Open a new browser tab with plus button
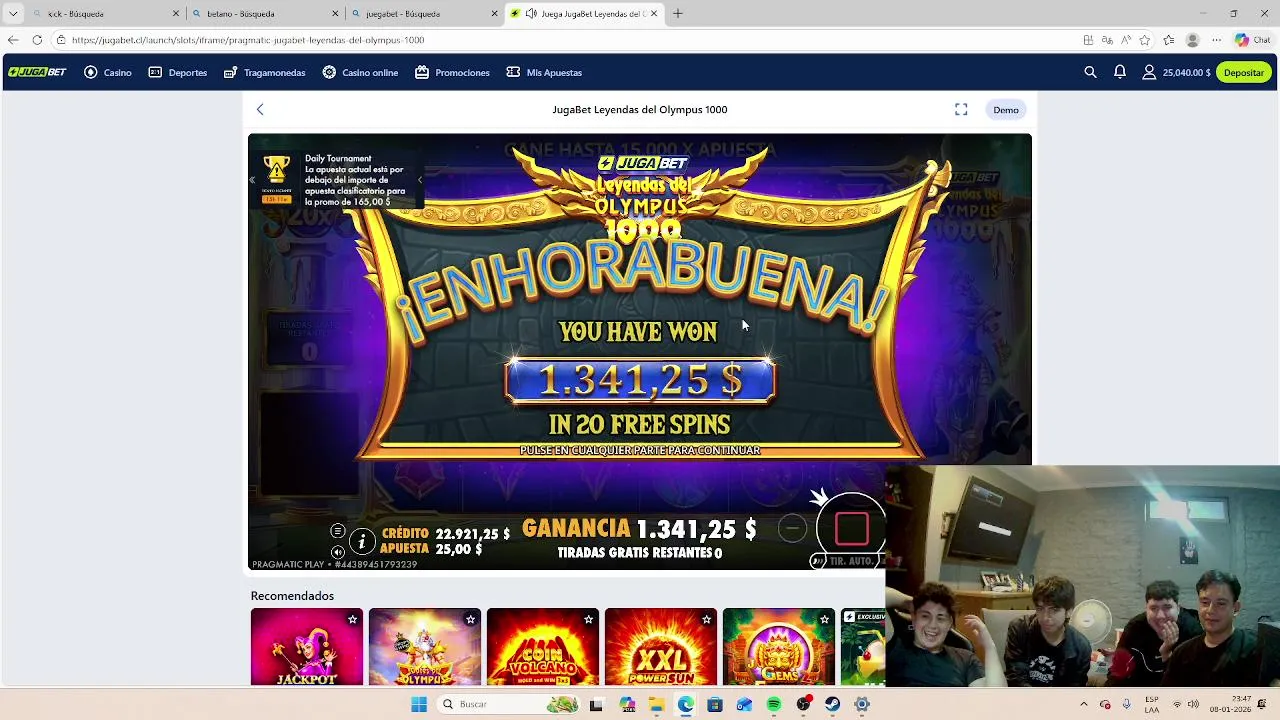Image resolution: width=1280 pixels, height=720 pixels. pos(678,14)
